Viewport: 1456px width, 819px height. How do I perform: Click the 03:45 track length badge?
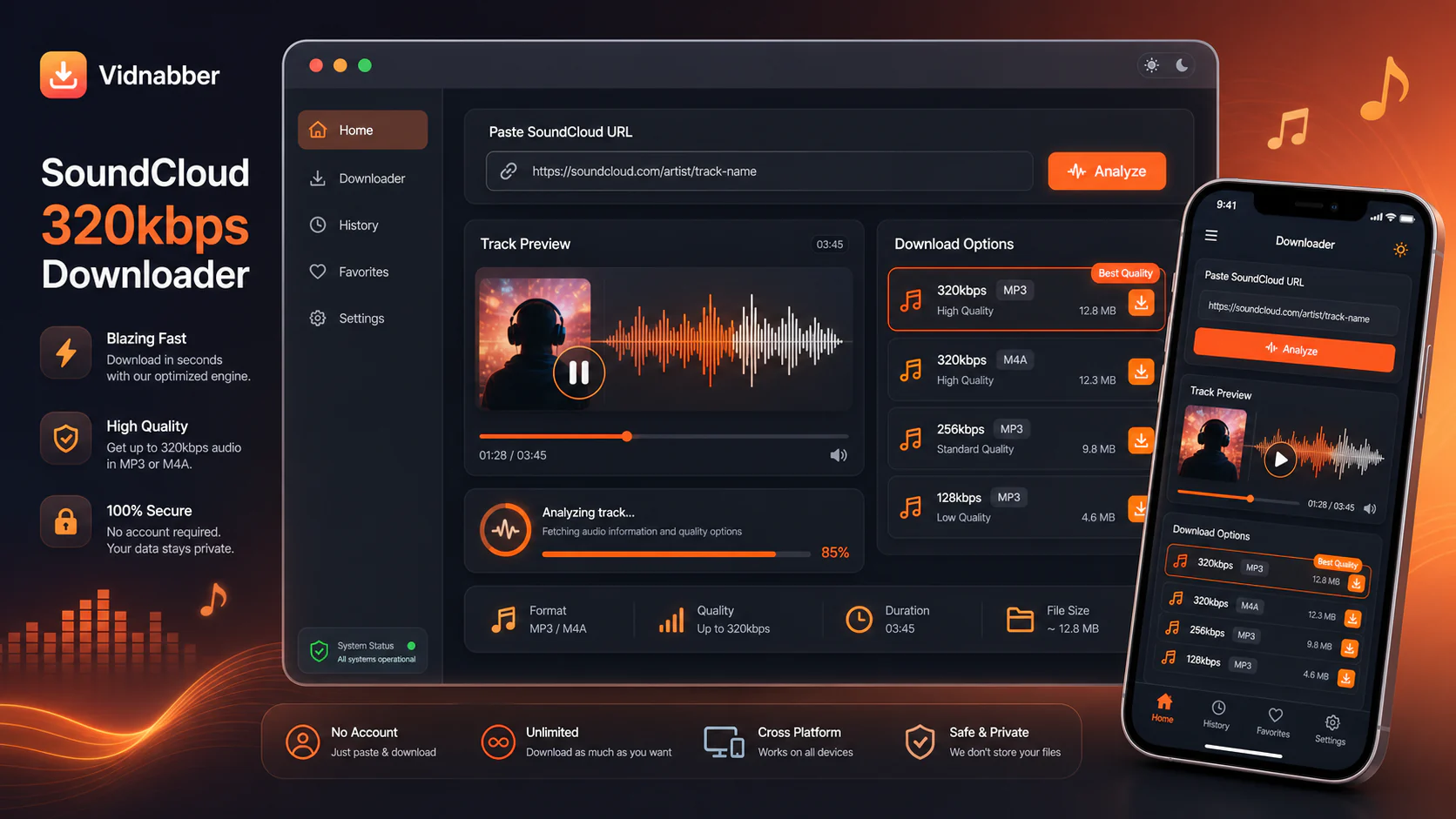click(x=830, y=245)
